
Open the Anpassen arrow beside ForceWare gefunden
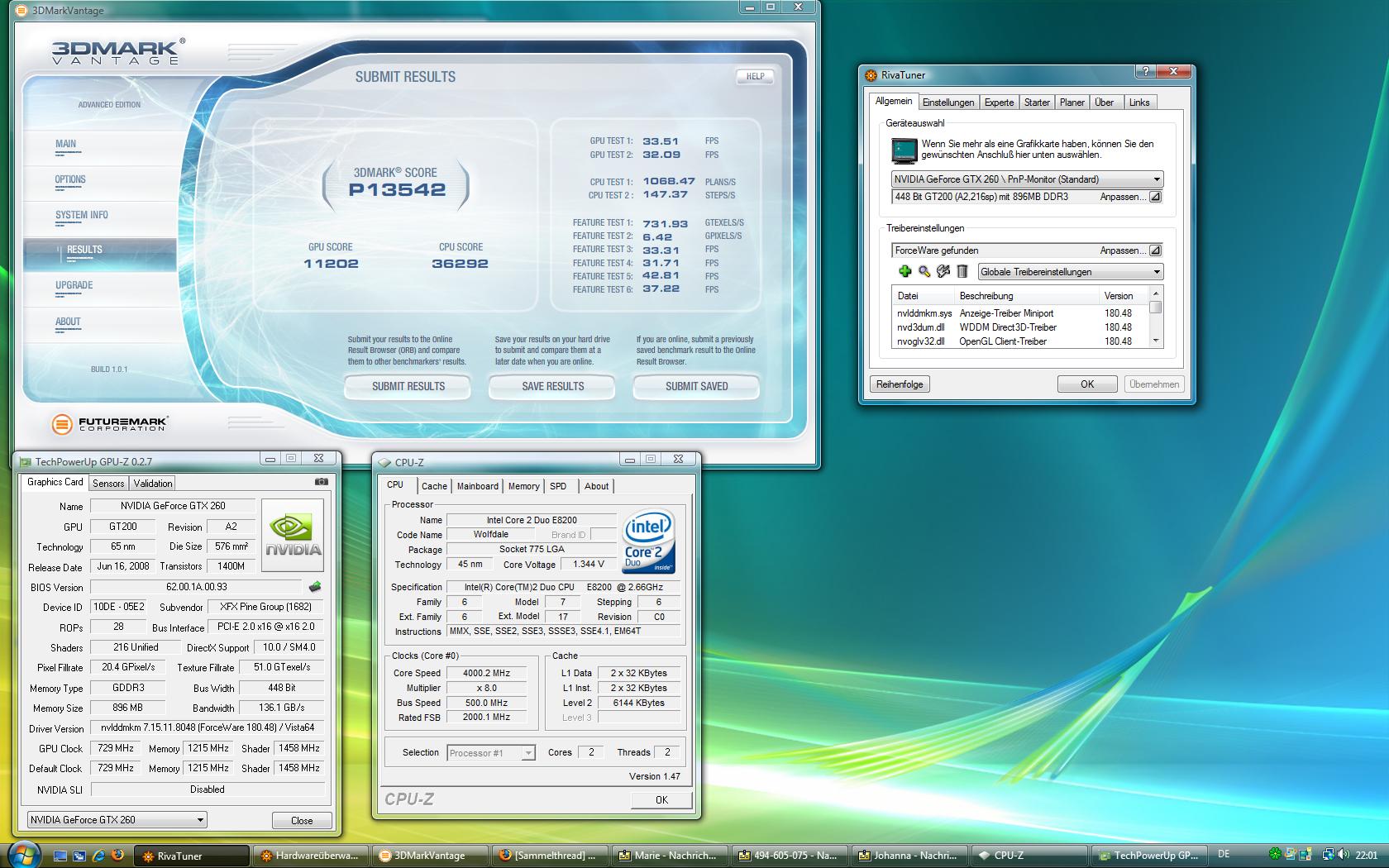click(x=1155, y=250)
